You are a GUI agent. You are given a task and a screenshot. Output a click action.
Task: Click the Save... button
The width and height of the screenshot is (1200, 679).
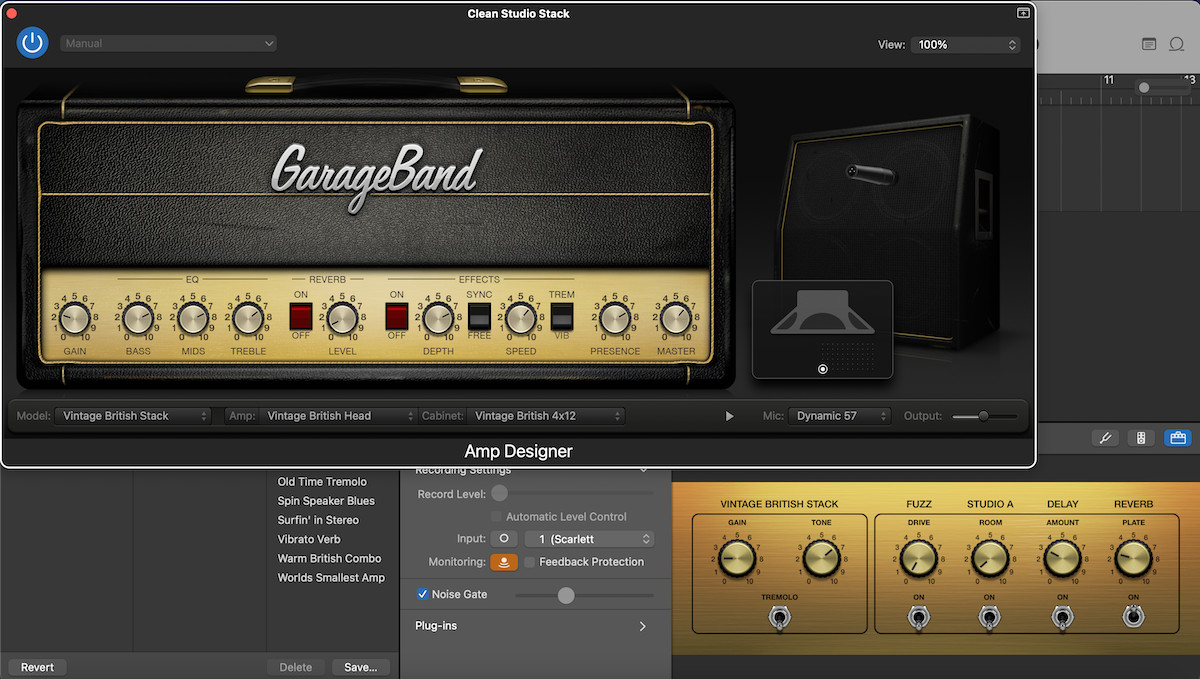(x=361, y=667)
